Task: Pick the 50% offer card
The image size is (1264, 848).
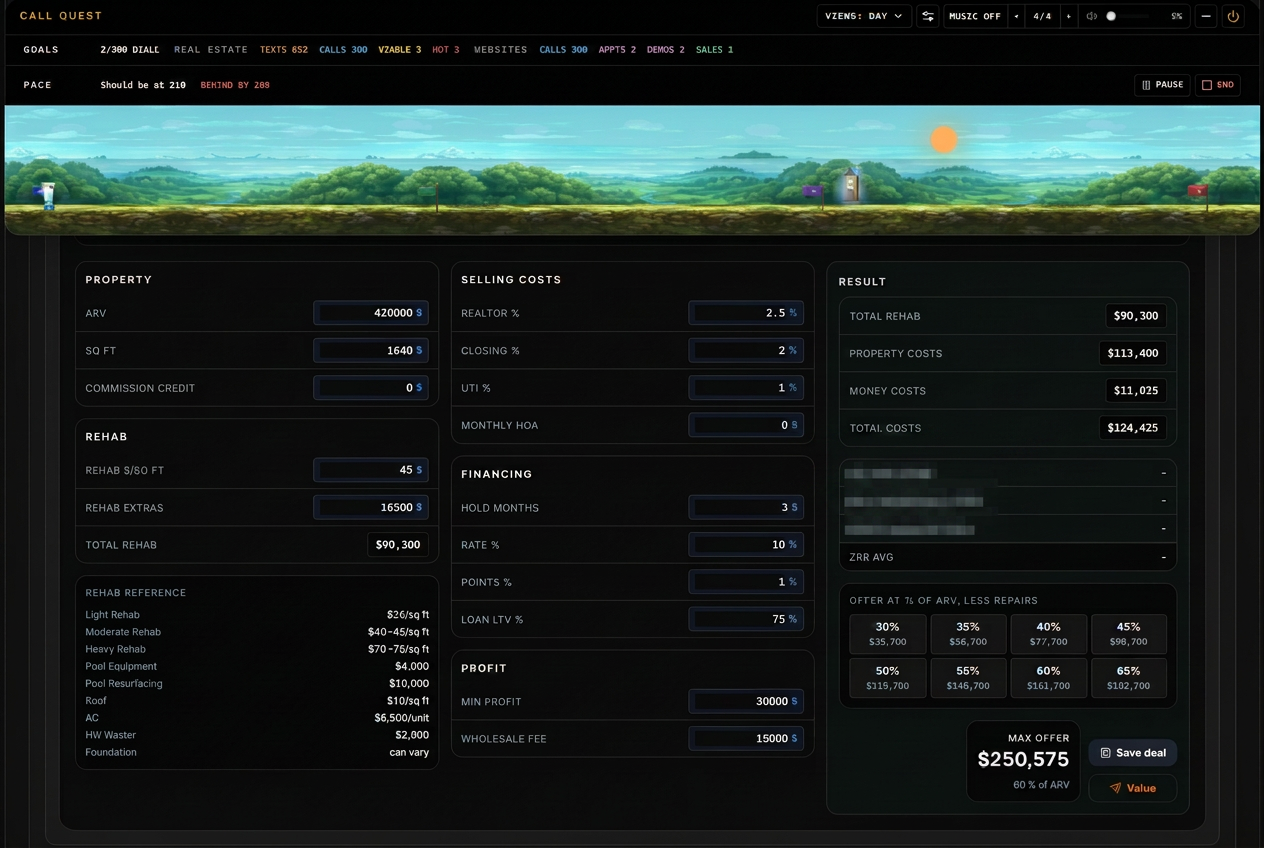Action: click(x=887, y=678)
